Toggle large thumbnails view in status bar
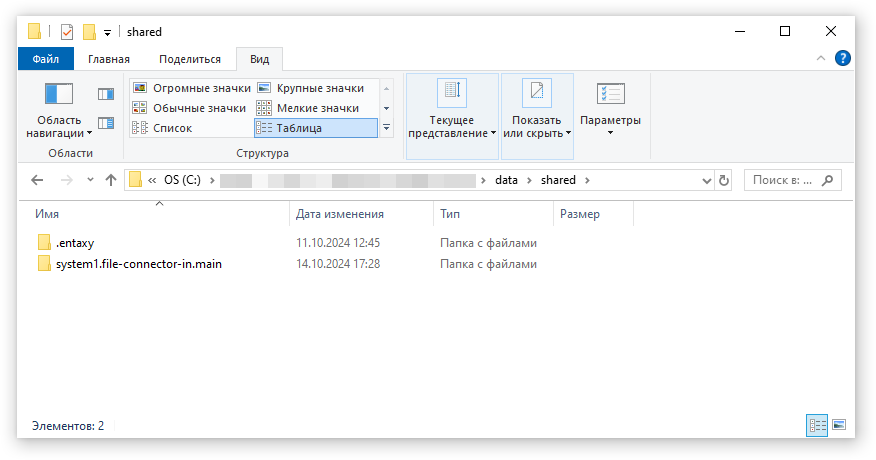 [x=839, y=425]
